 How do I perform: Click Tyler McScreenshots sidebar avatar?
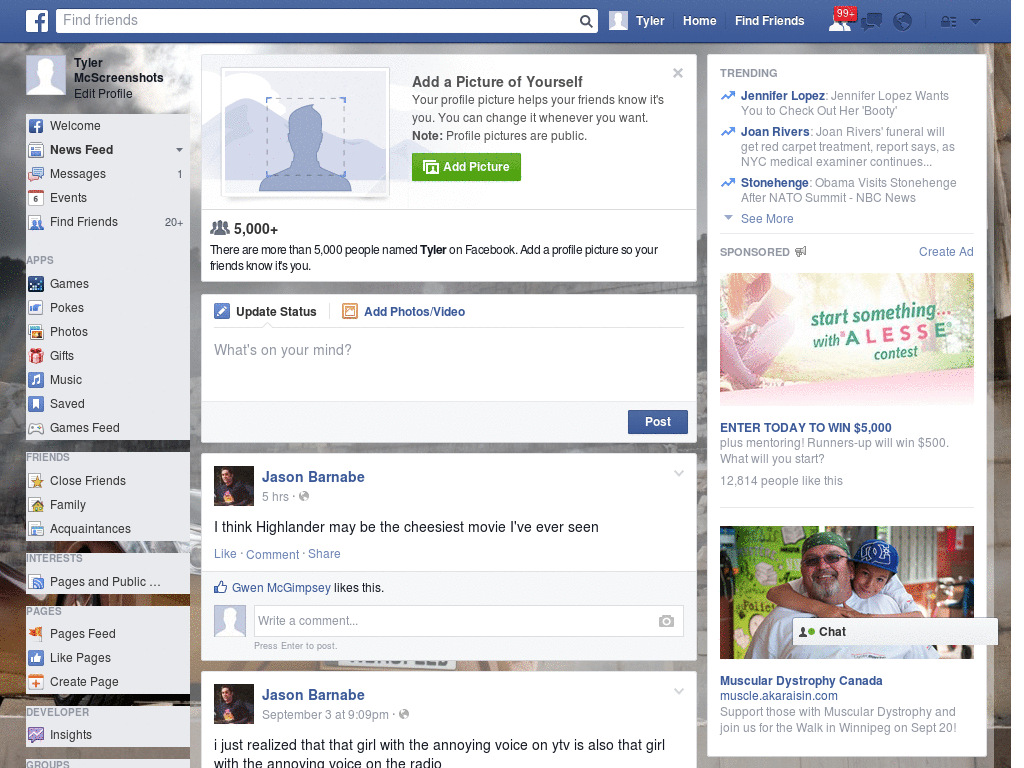pos(46,76)
